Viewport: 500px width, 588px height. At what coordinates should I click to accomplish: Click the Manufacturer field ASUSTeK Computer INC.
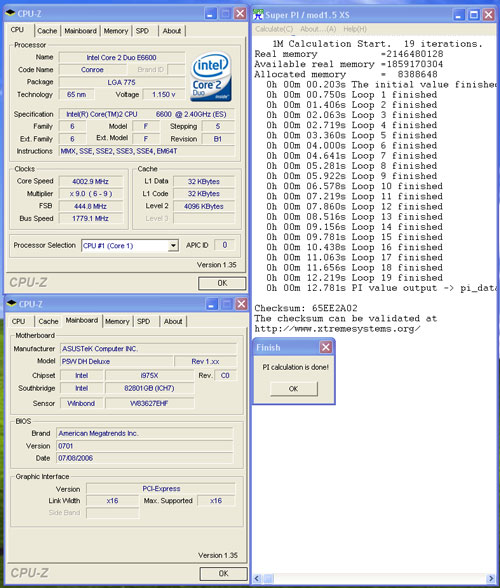pos(149,349)
